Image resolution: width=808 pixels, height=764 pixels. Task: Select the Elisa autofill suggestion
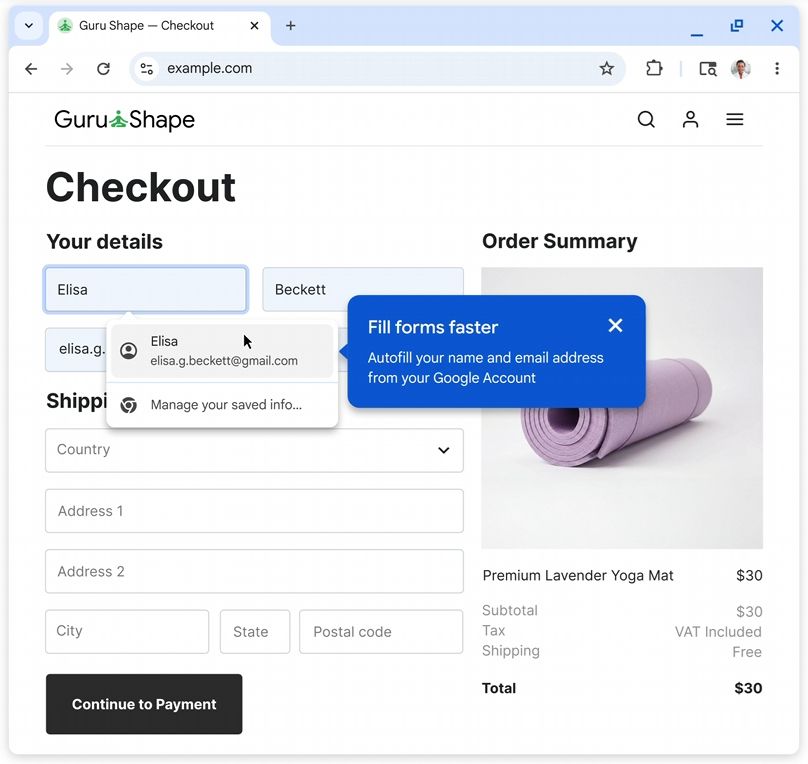tap(222, 351)
